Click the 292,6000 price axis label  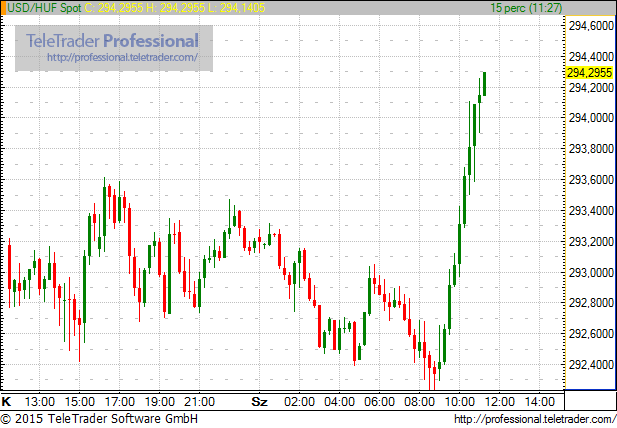pyautogui.click(x=591, y=334)
